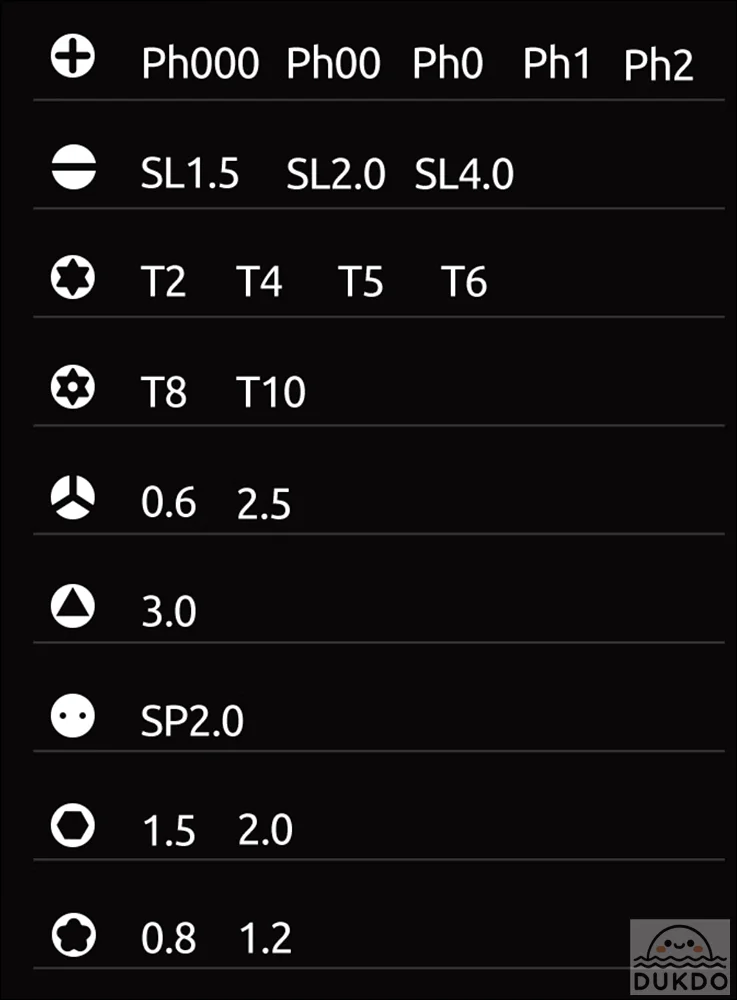Click the Phillips cross-head screw icon
This screenshot has width=737, height=1000.
click(x=73, y=56)
